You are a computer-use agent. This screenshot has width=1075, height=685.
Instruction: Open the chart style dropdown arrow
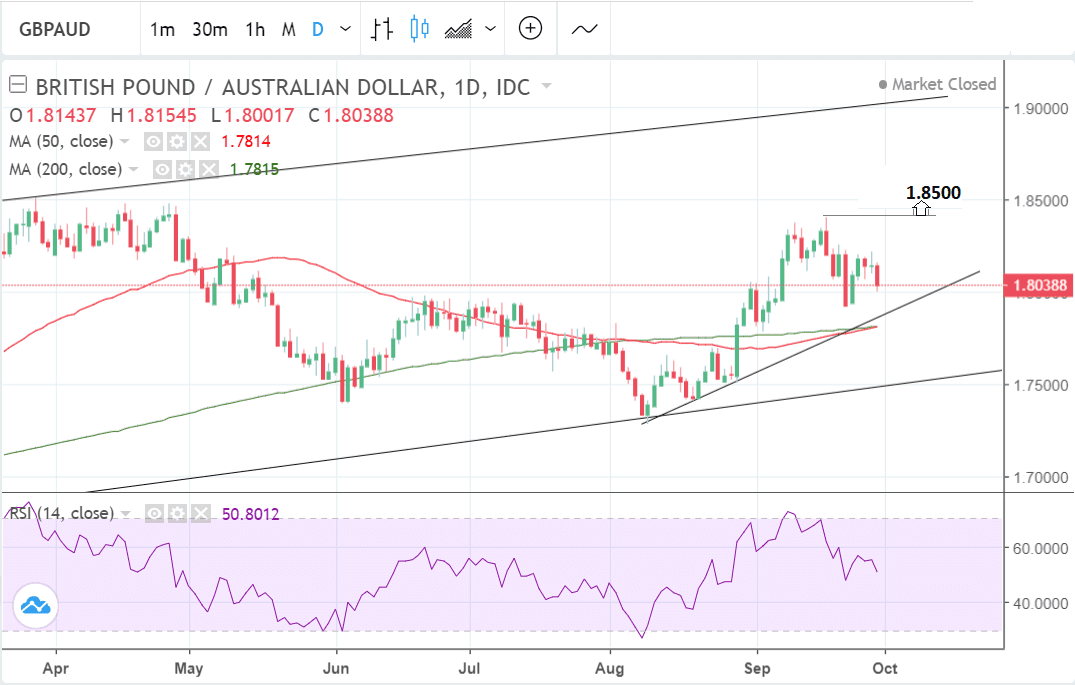(x=491, y=29)
